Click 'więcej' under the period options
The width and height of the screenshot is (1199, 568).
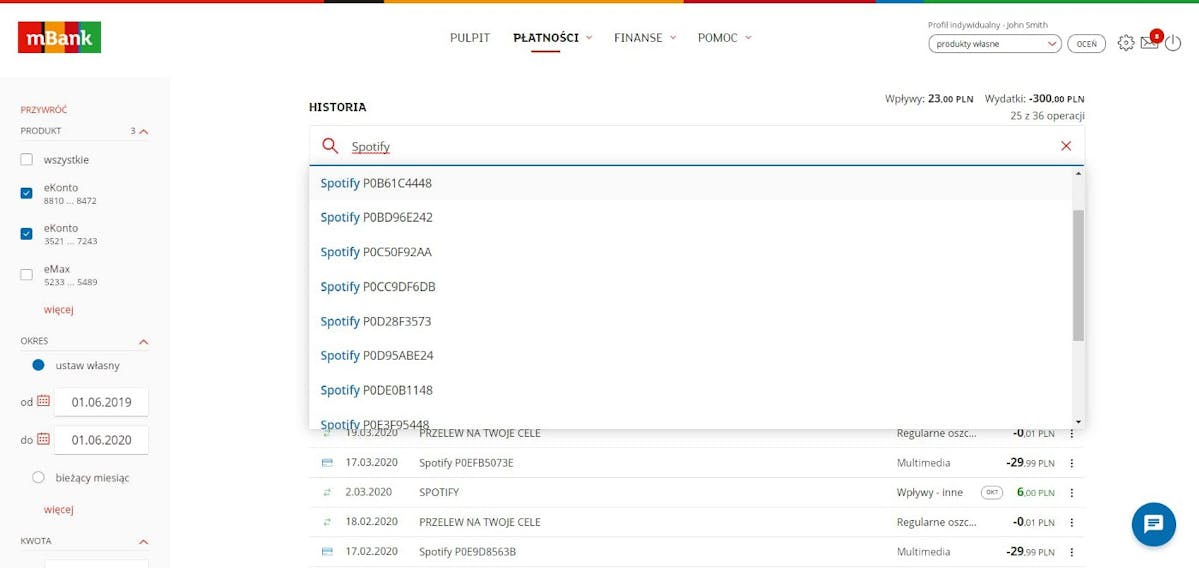[x=58, y=509]
